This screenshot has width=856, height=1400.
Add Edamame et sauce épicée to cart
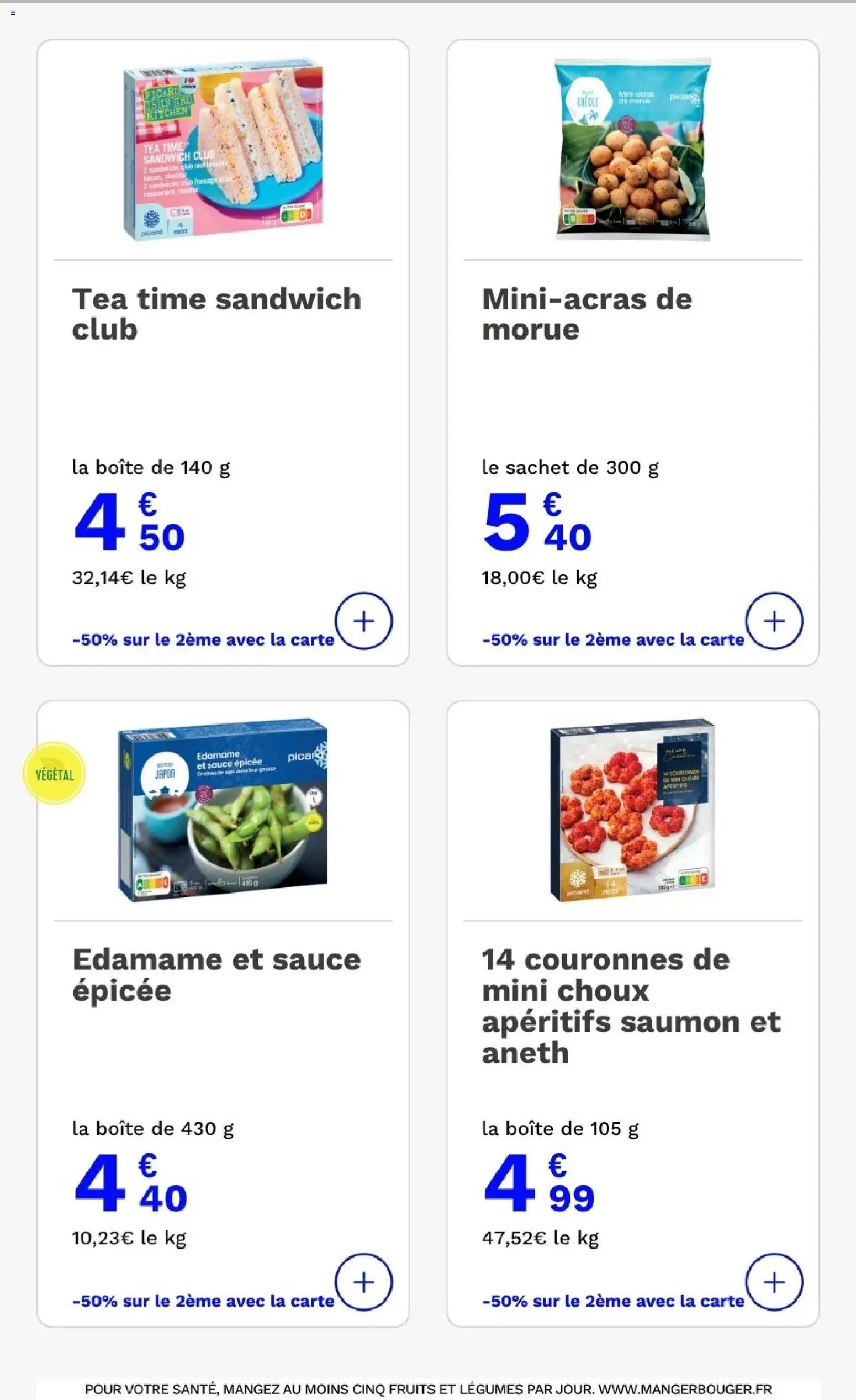363,1282
